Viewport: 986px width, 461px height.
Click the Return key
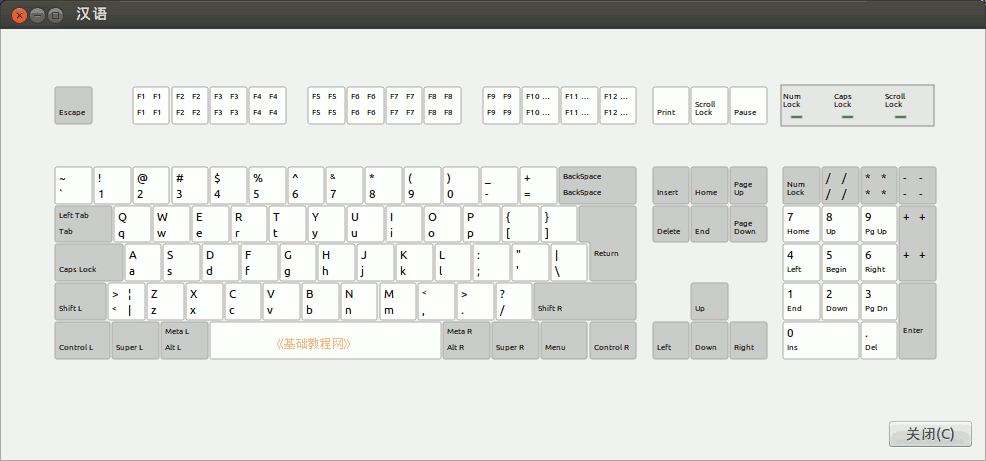point(612,253)
